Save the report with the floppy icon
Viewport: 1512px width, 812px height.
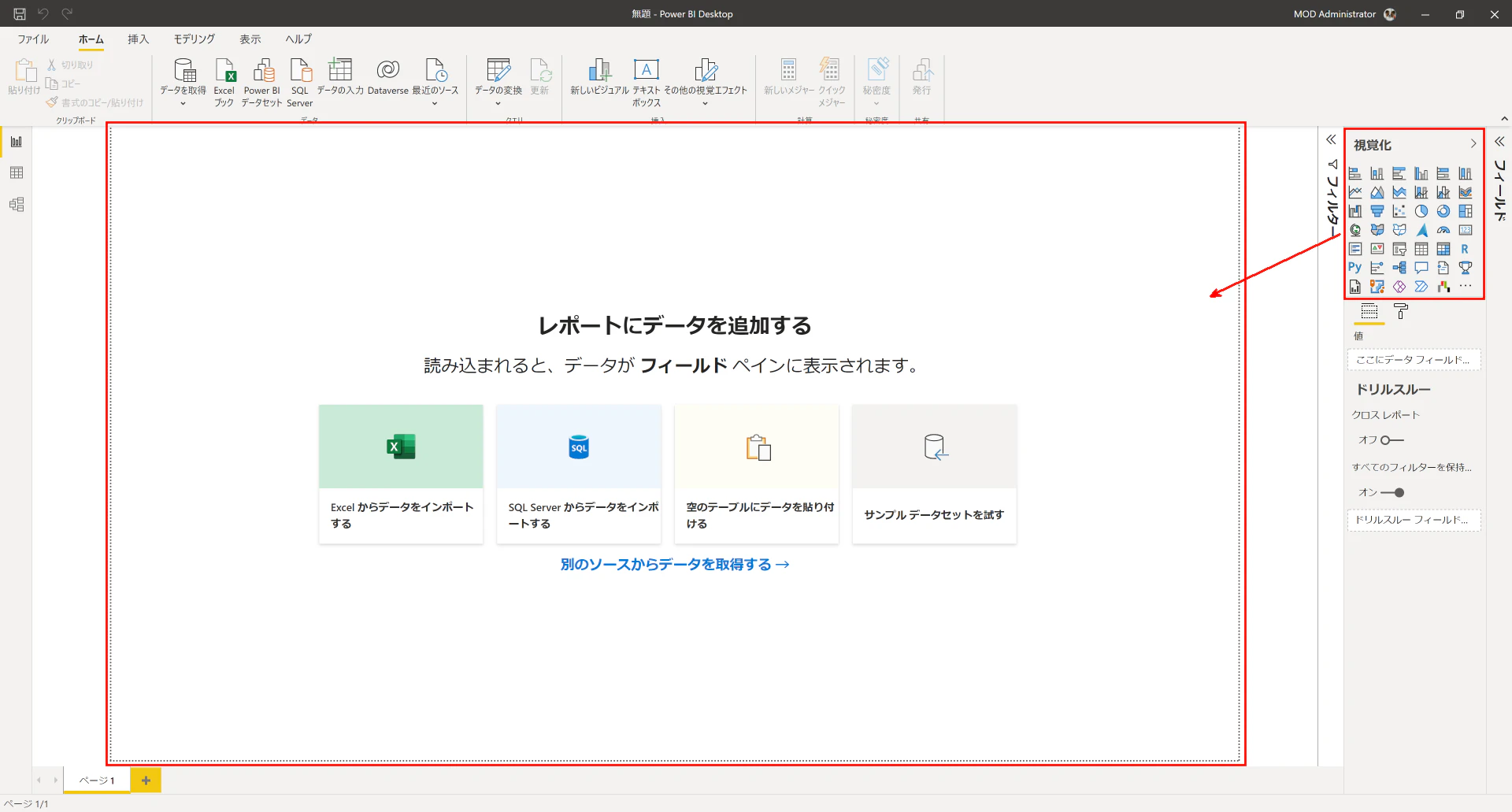click(x=20, y=13)
